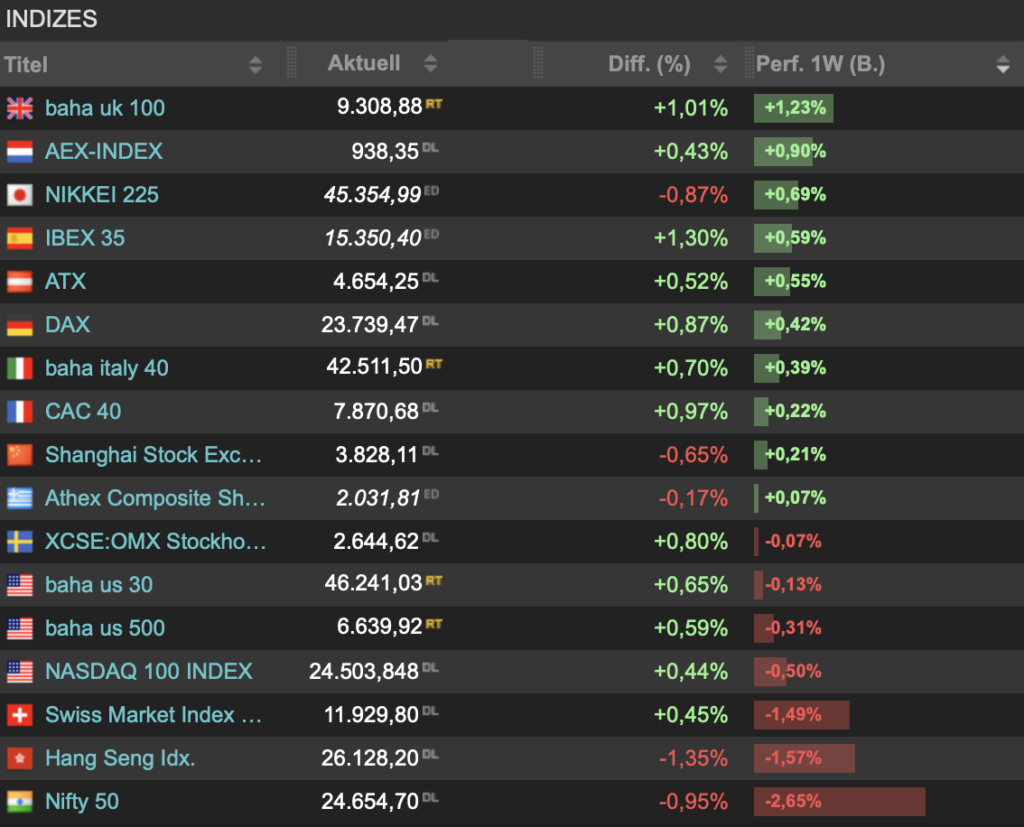This screenshot has height=827, width=1024.
Task: Open the CAC 40 index link
Action: point(83,411)
